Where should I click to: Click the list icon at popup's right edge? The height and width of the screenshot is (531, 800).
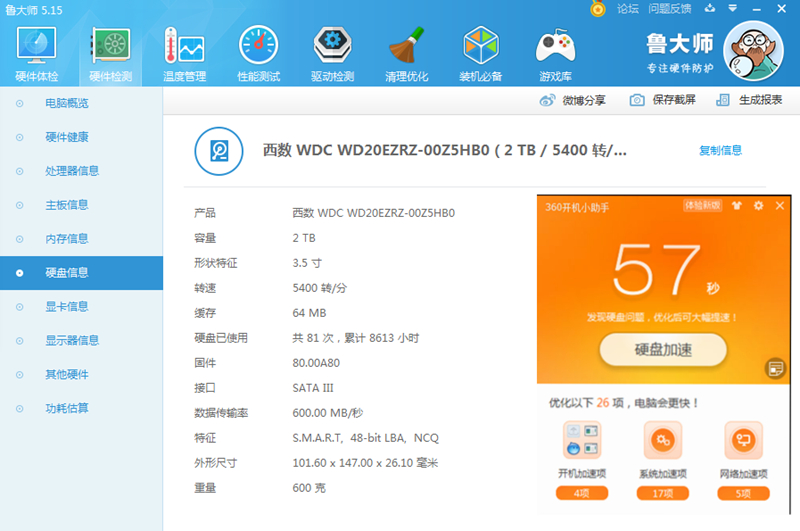[x=776, y=368]
